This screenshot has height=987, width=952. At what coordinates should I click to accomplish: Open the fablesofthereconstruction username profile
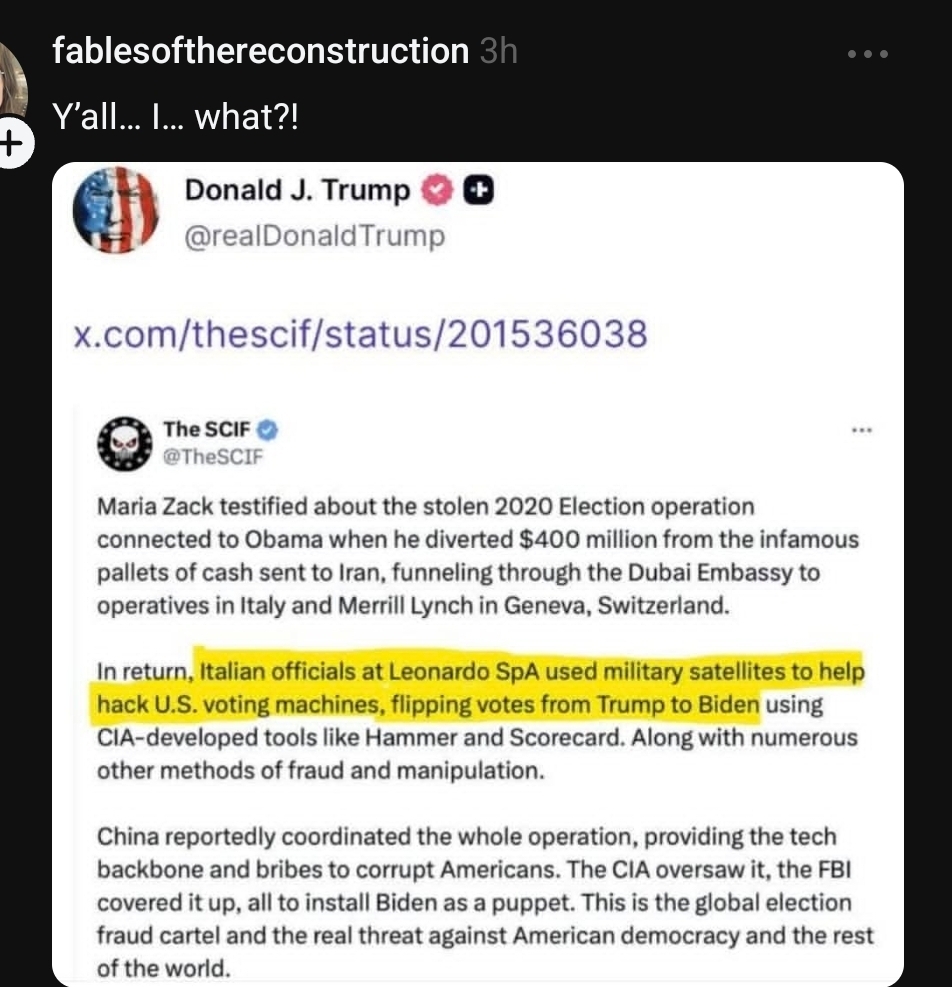tap(260, 51)
